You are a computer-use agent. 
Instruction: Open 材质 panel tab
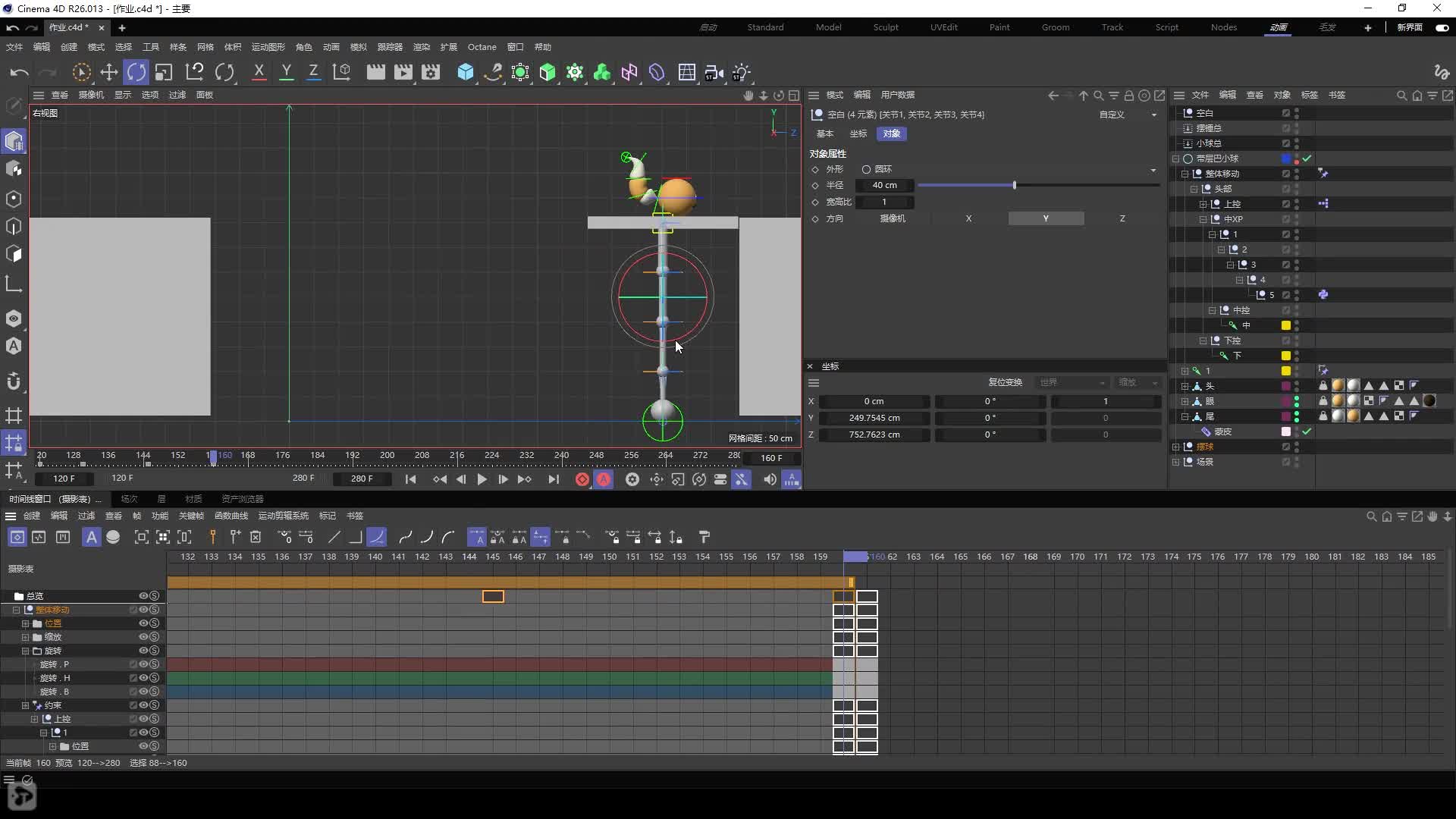[193, 499]
